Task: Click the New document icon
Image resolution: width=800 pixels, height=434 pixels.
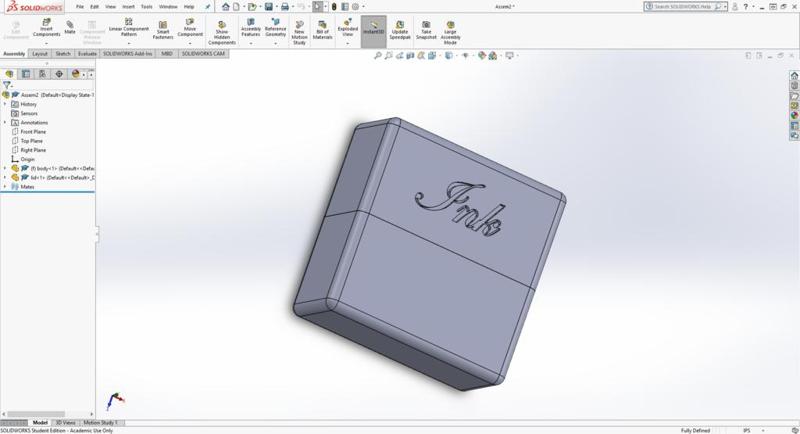Action: click(x=236, y=7)
